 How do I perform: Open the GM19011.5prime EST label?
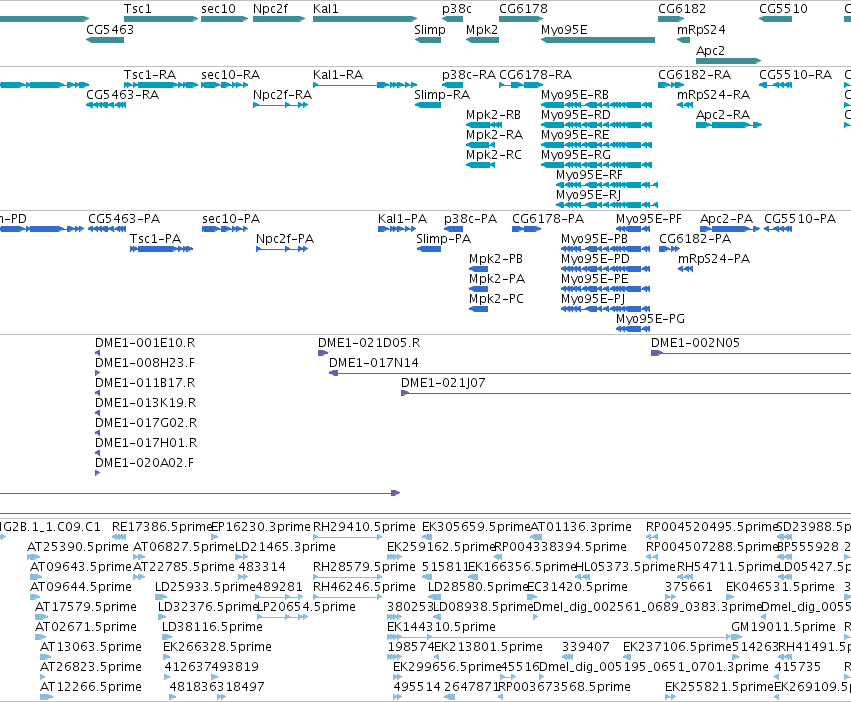point(783,627)
